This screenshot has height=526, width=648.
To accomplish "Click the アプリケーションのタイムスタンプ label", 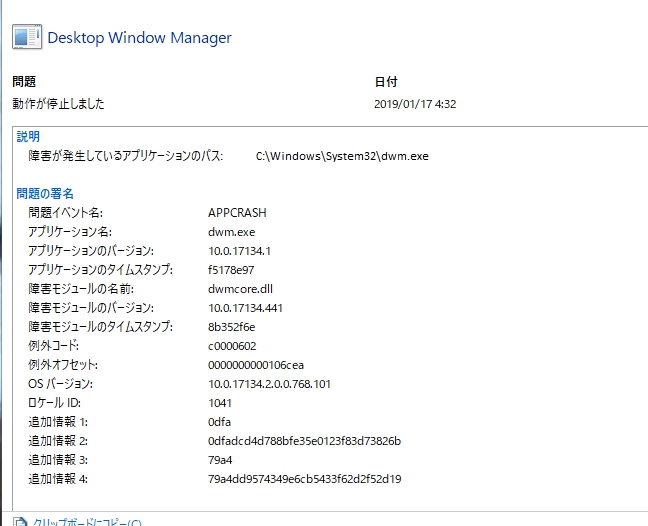I will click(x=100, y=269).
